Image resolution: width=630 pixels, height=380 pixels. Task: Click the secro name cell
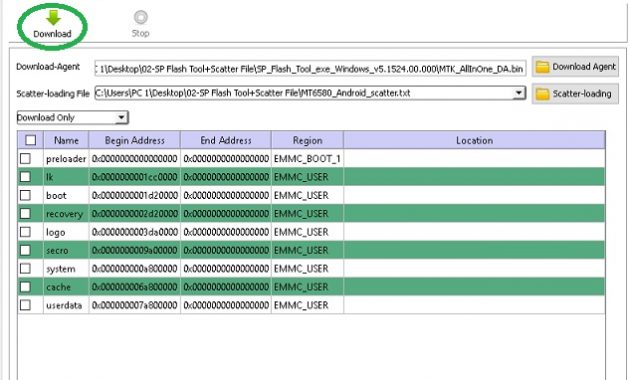pos(66,250)
